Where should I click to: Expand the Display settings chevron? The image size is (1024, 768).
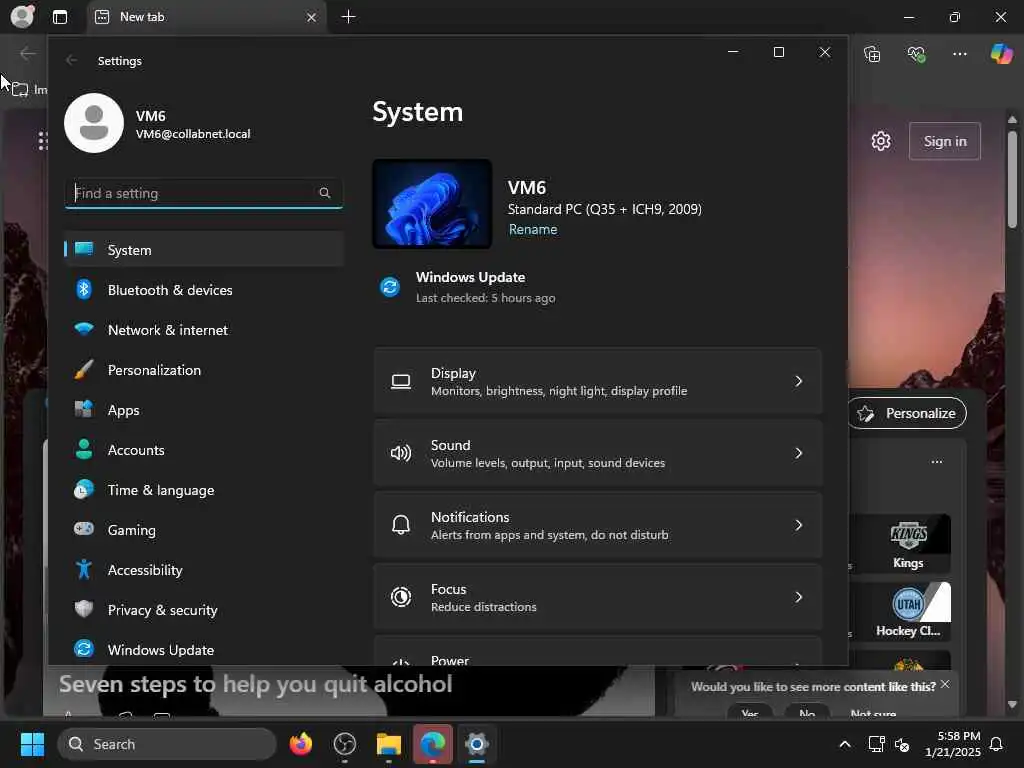[798, 381]
